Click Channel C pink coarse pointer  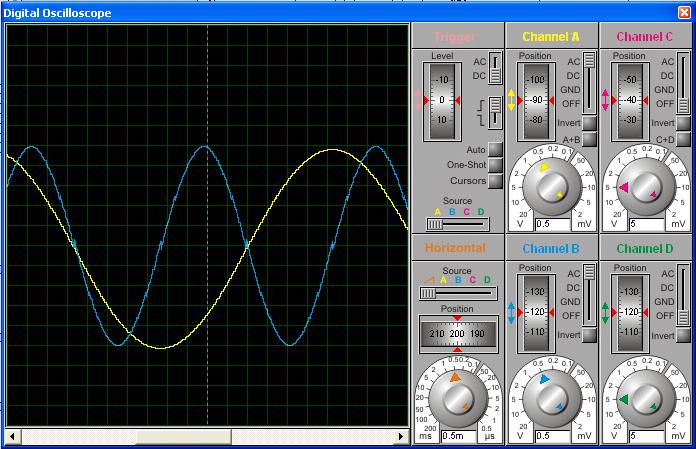(624, 187)
